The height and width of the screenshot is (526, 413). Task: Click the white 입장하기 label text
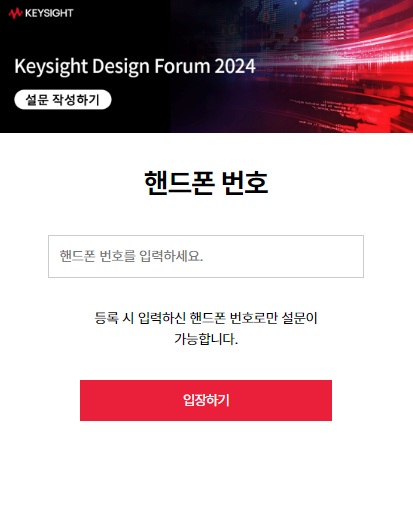coord(206,401)
